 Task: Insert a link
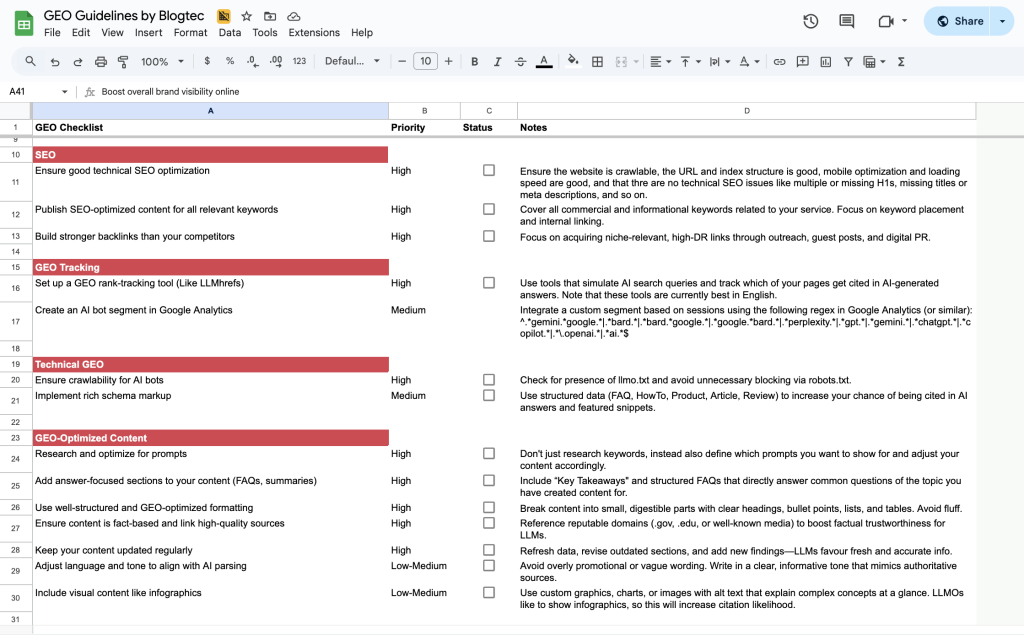point(779,61)
